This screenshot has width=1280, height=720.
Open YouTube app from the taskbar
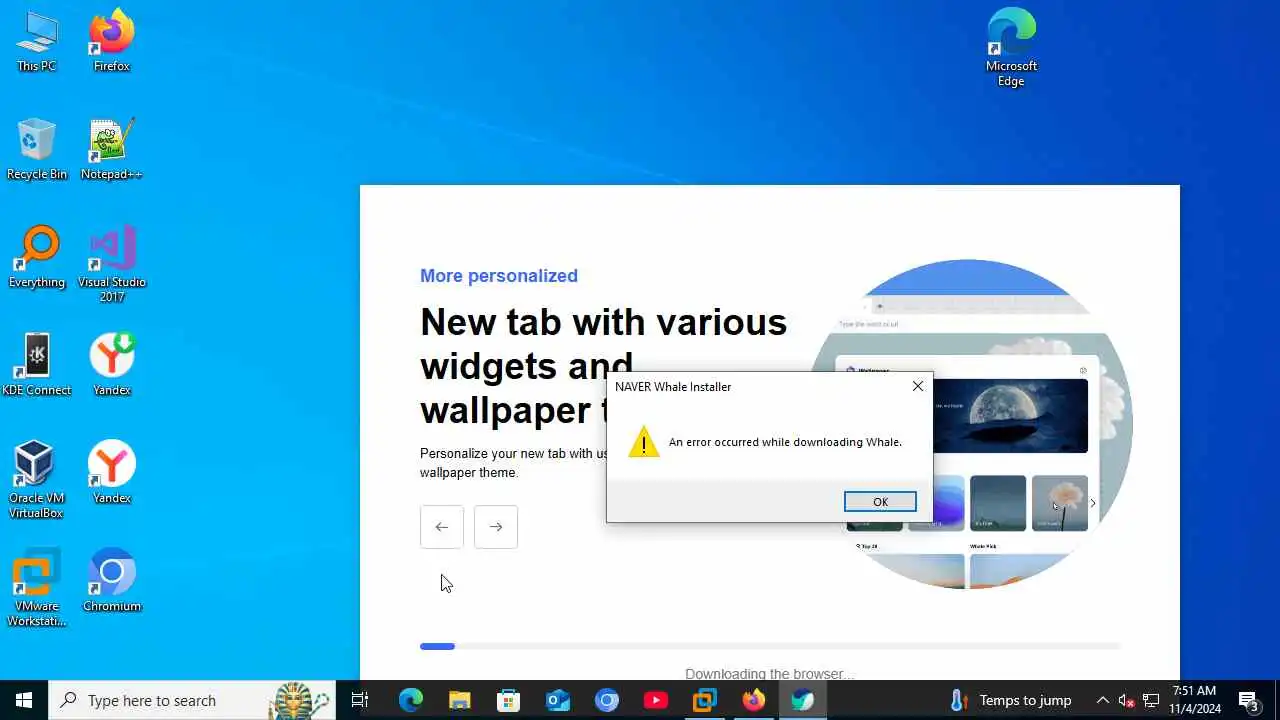656,700
